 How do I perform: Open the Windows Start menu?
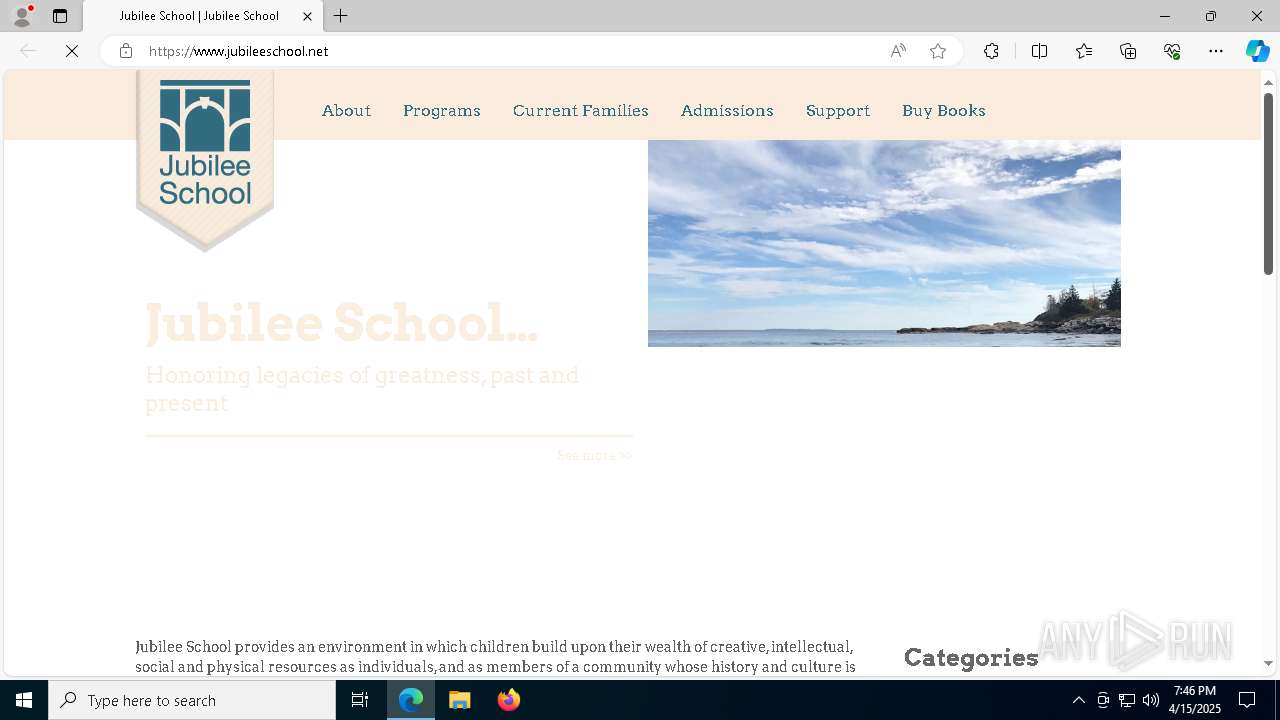[24, 700]
